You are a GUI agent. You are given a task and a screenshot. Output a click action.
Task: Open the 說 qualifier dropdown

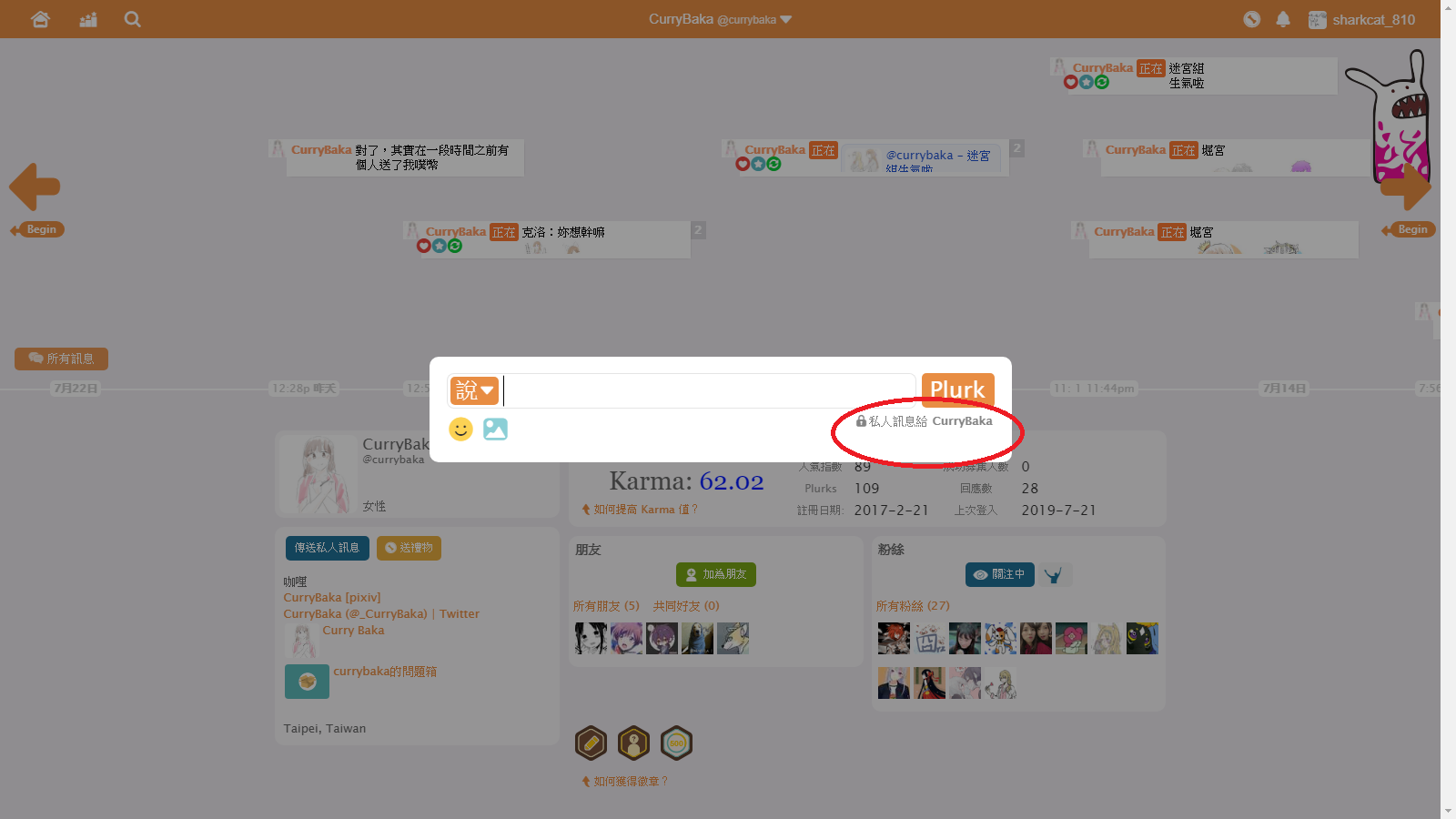[474, 390]
